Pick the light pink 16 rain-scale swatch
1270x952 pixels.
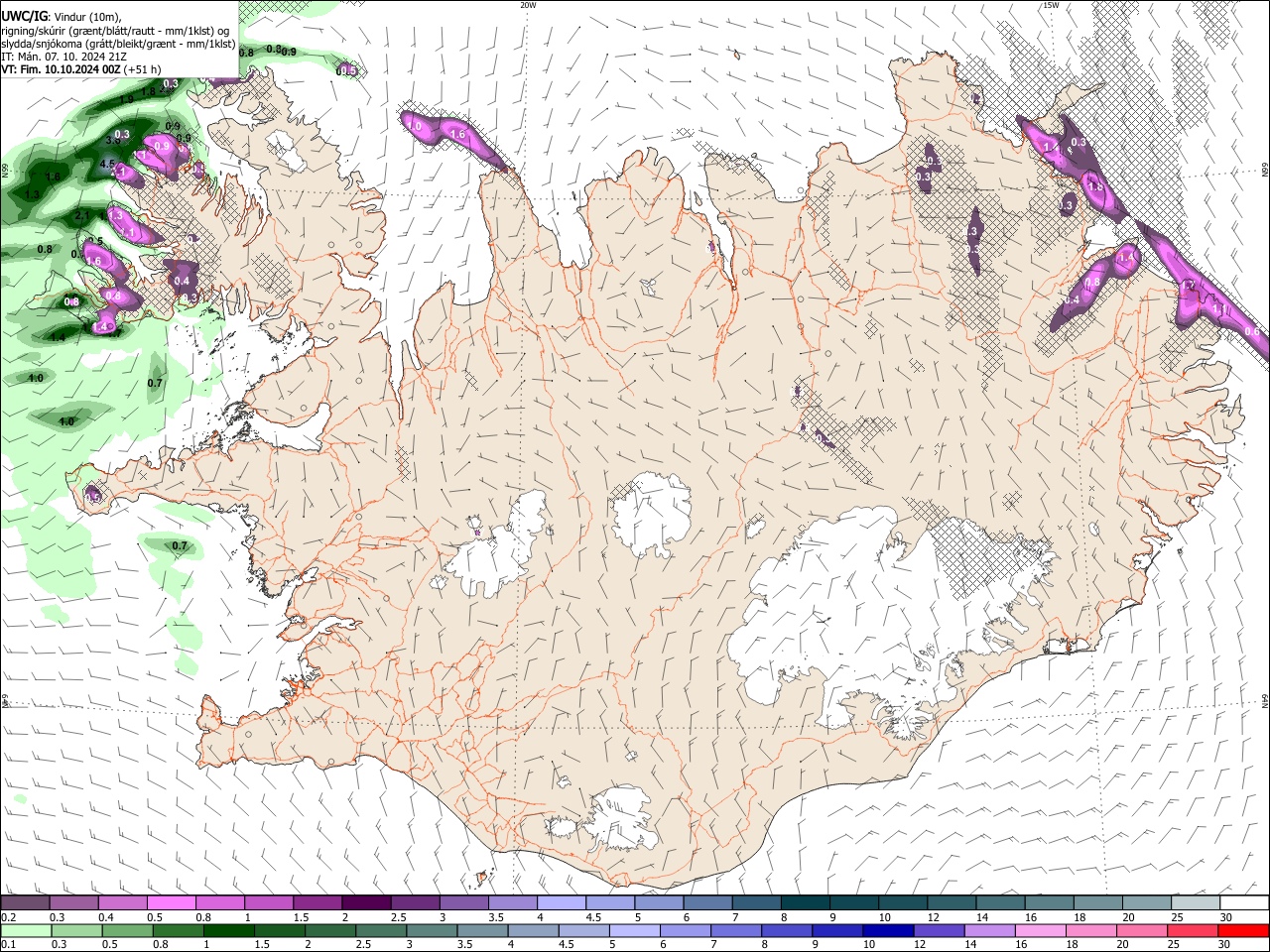(1041, 930)
